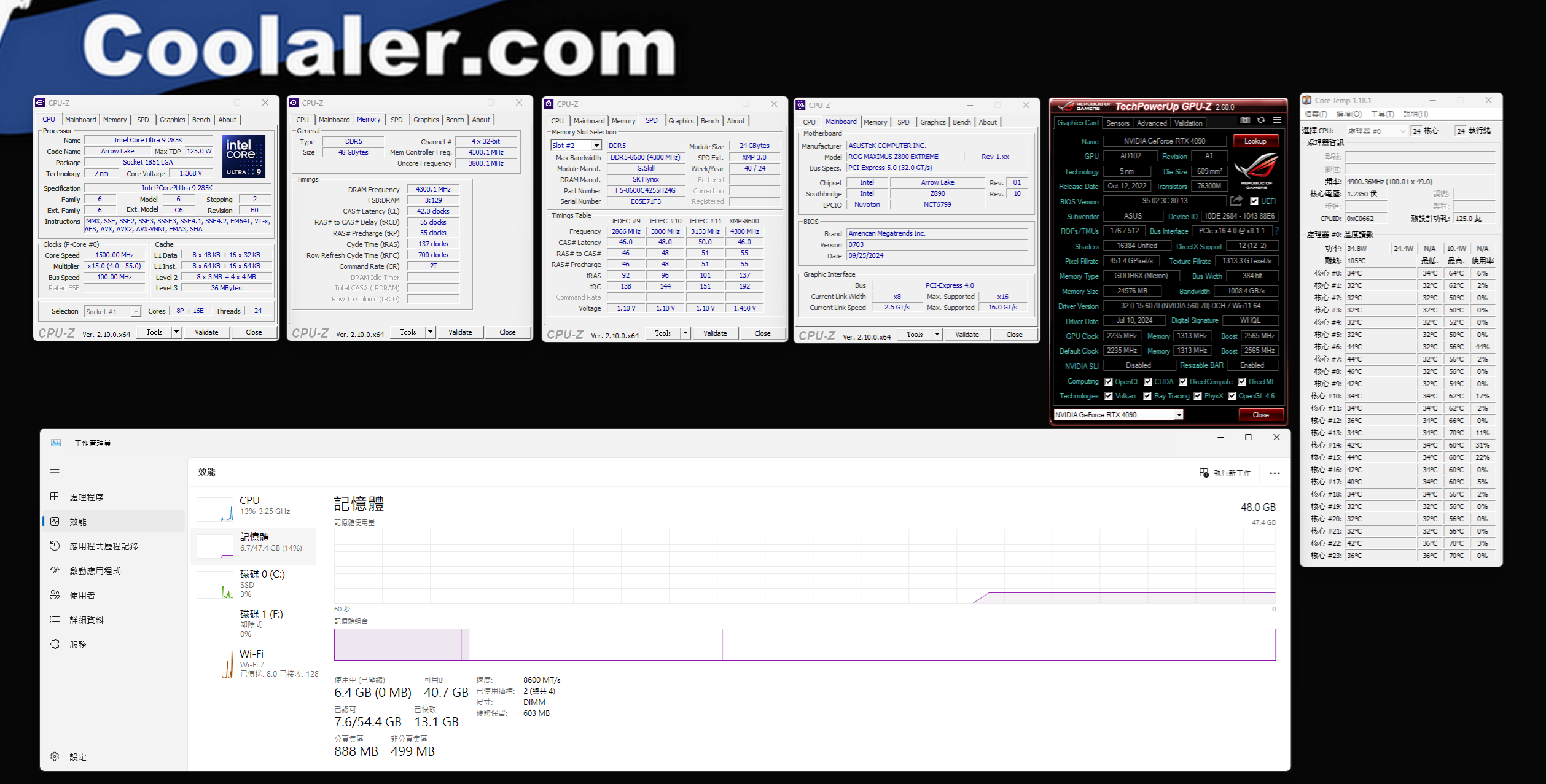Screen dimensions: 1546x784
Task: Click the Task Manager title bar icon
Action: coord(56,443)
